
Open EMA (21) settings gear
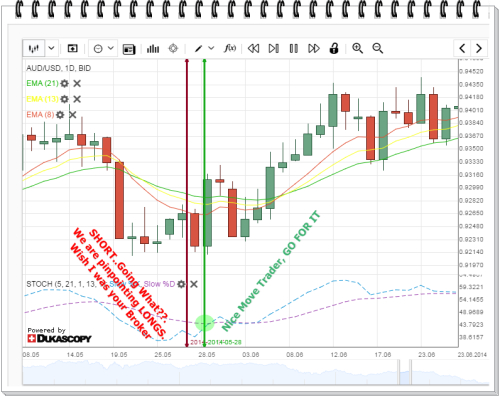click(x=64, y=83)
